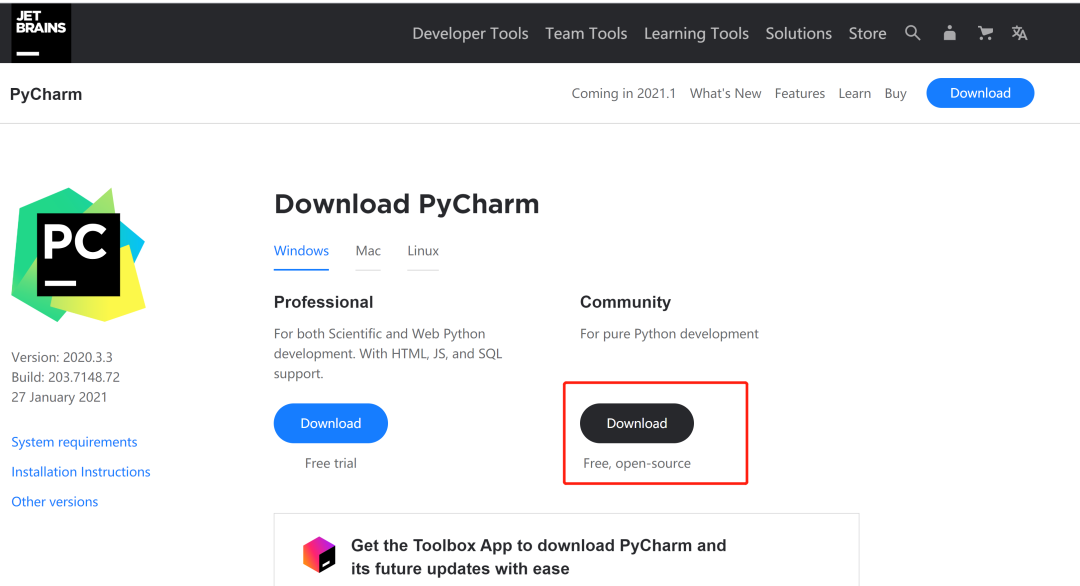1080x586 pixels.
Task: Switch to the Mac tab
Action: (x=368, y=251)
